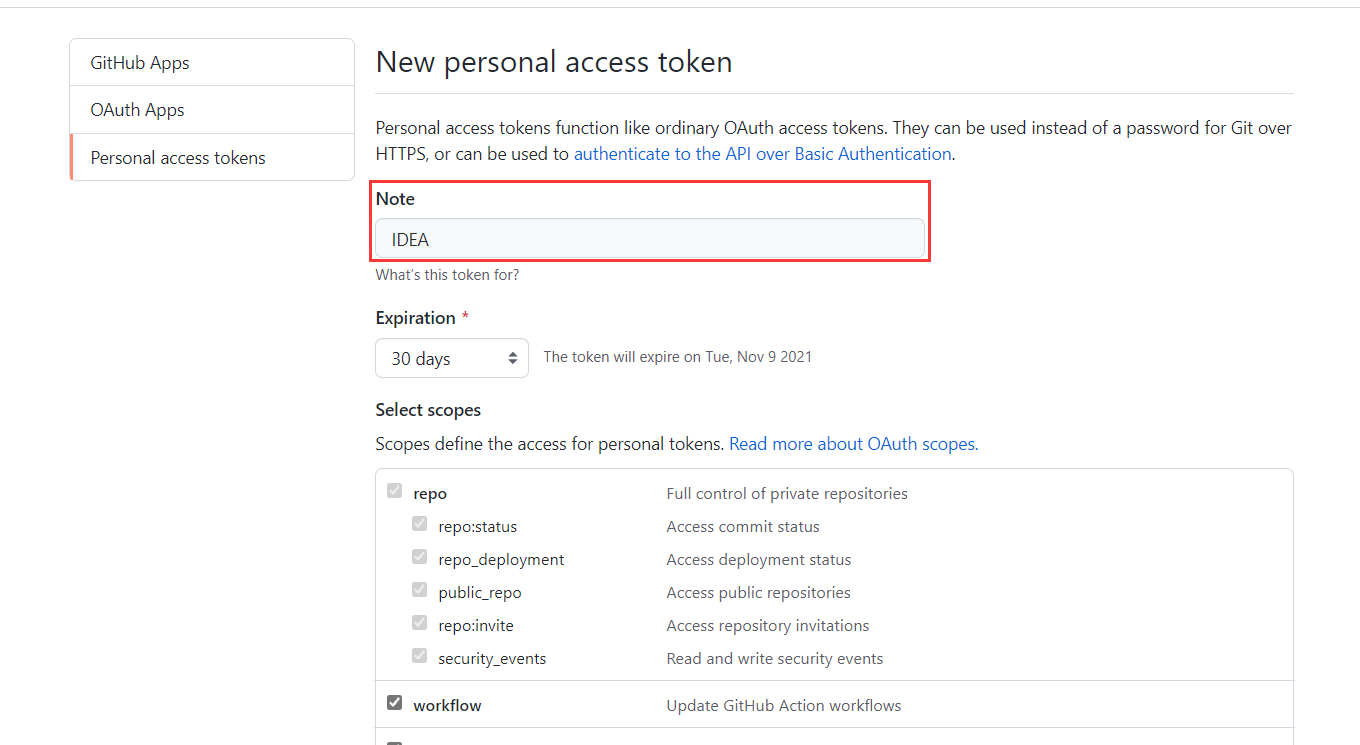Follow the Basic Authentication API link
This screenshot has height=745, width=1360.
tap(762, 154)
